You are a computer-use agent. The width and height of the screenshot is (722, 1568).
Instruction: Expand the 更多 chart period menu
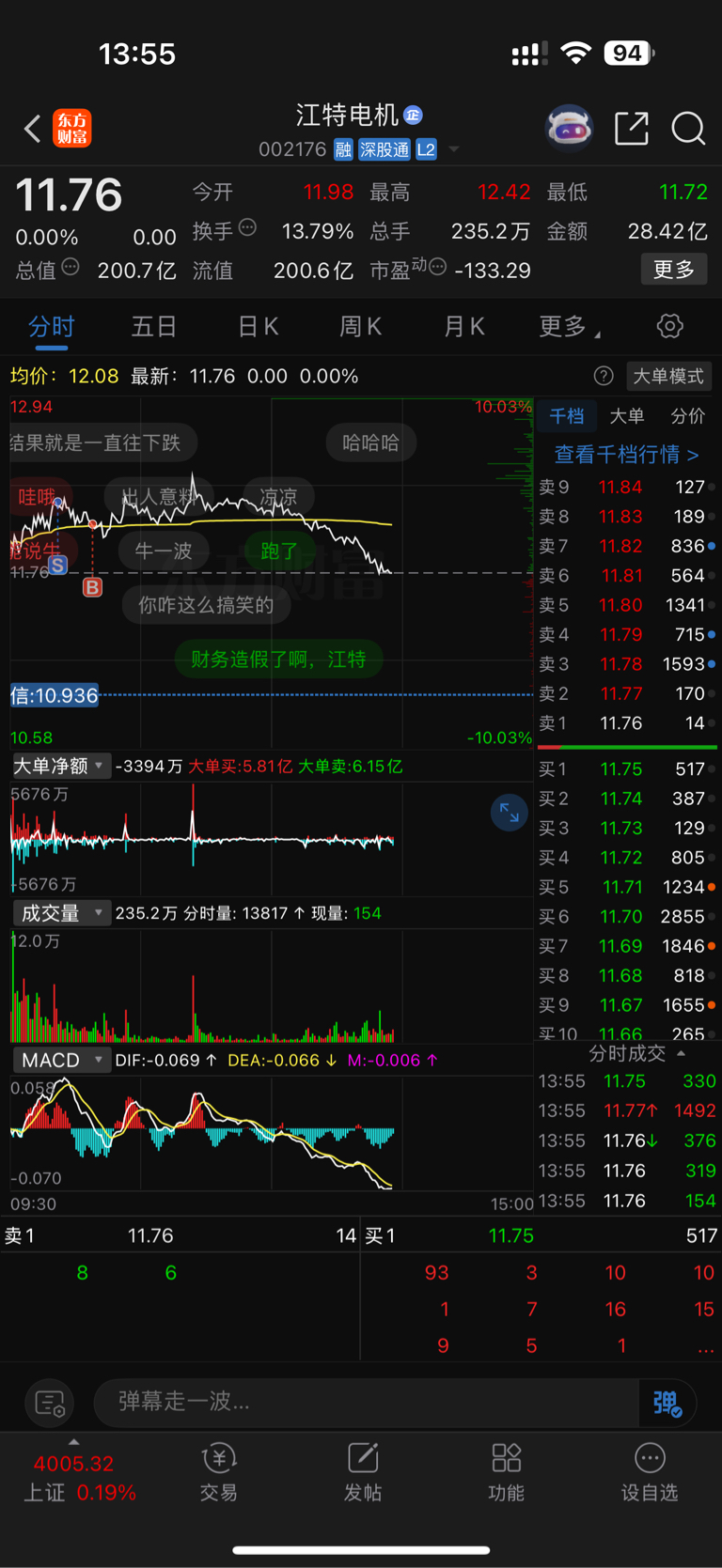click(x=570, y=326)
